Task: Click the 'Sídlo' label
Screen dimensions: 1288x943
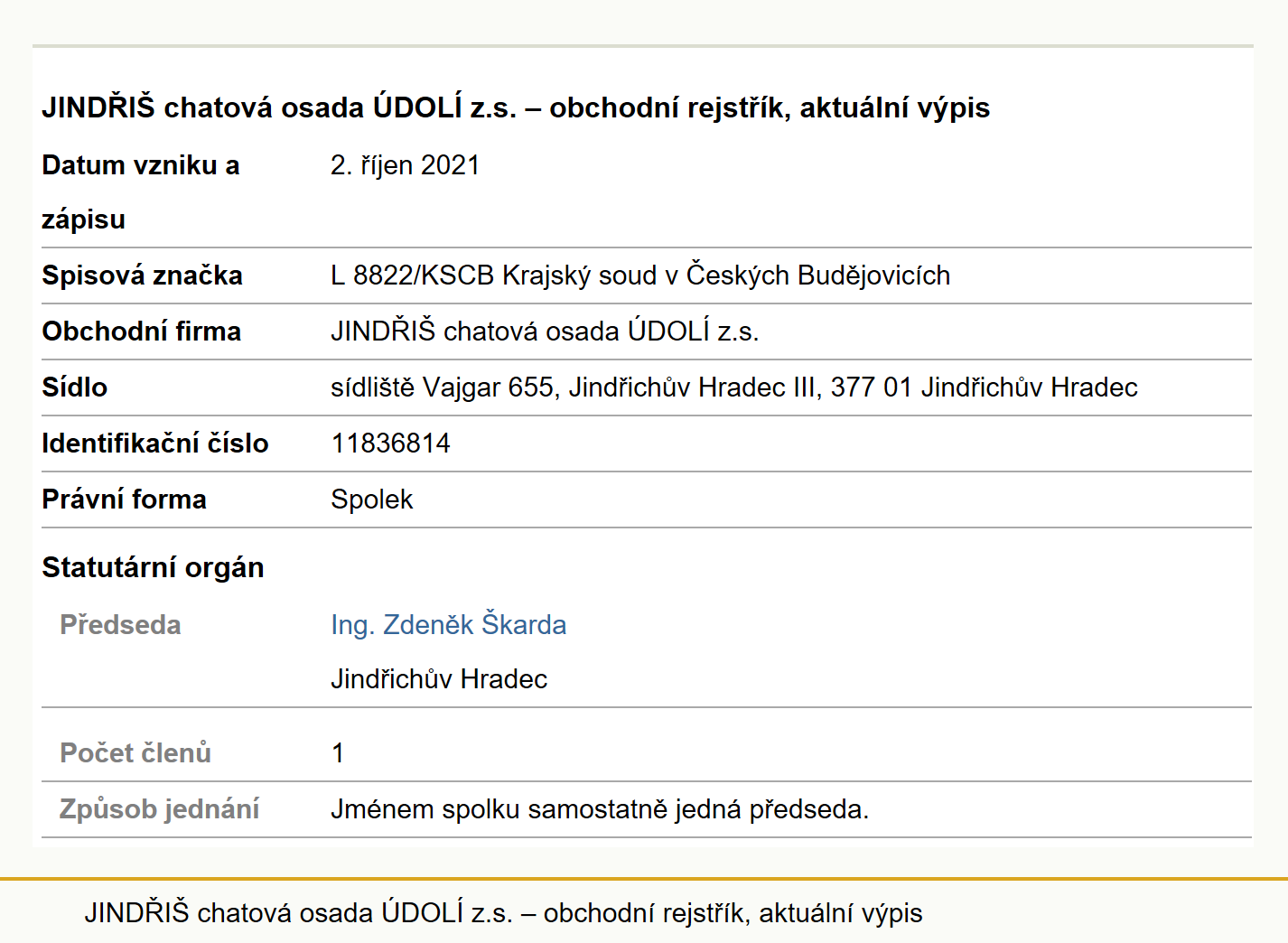Action: click(x=74, y=387)
